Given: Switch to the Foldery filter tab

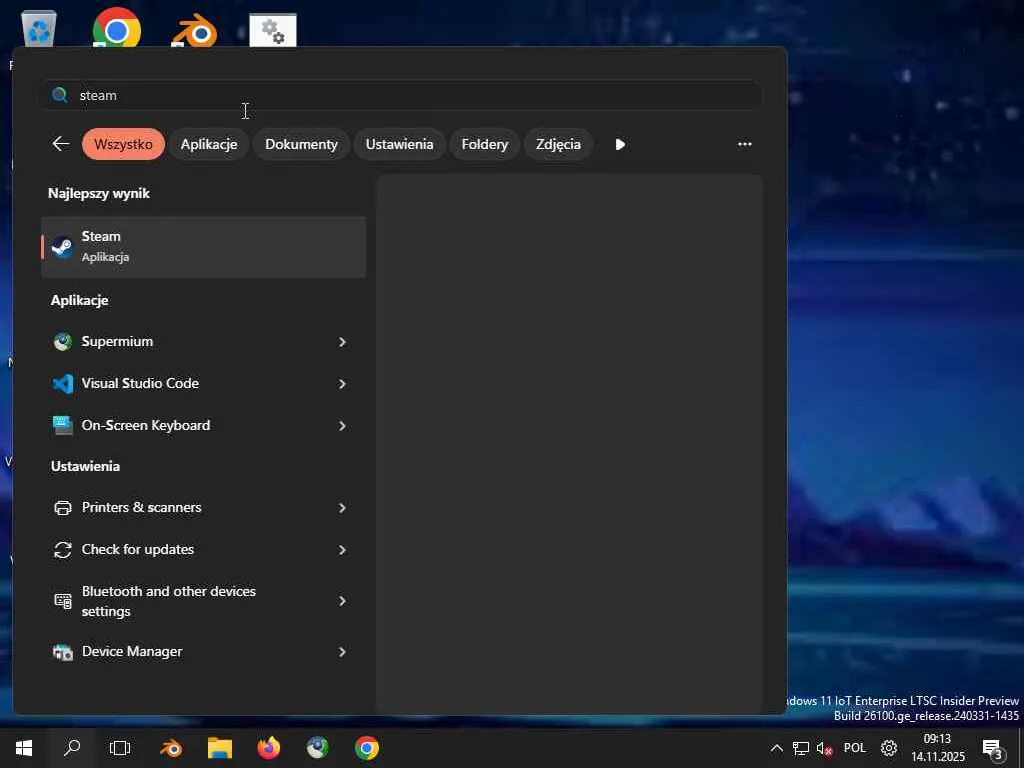Looking at the screenshot, I should click(485, 144).
